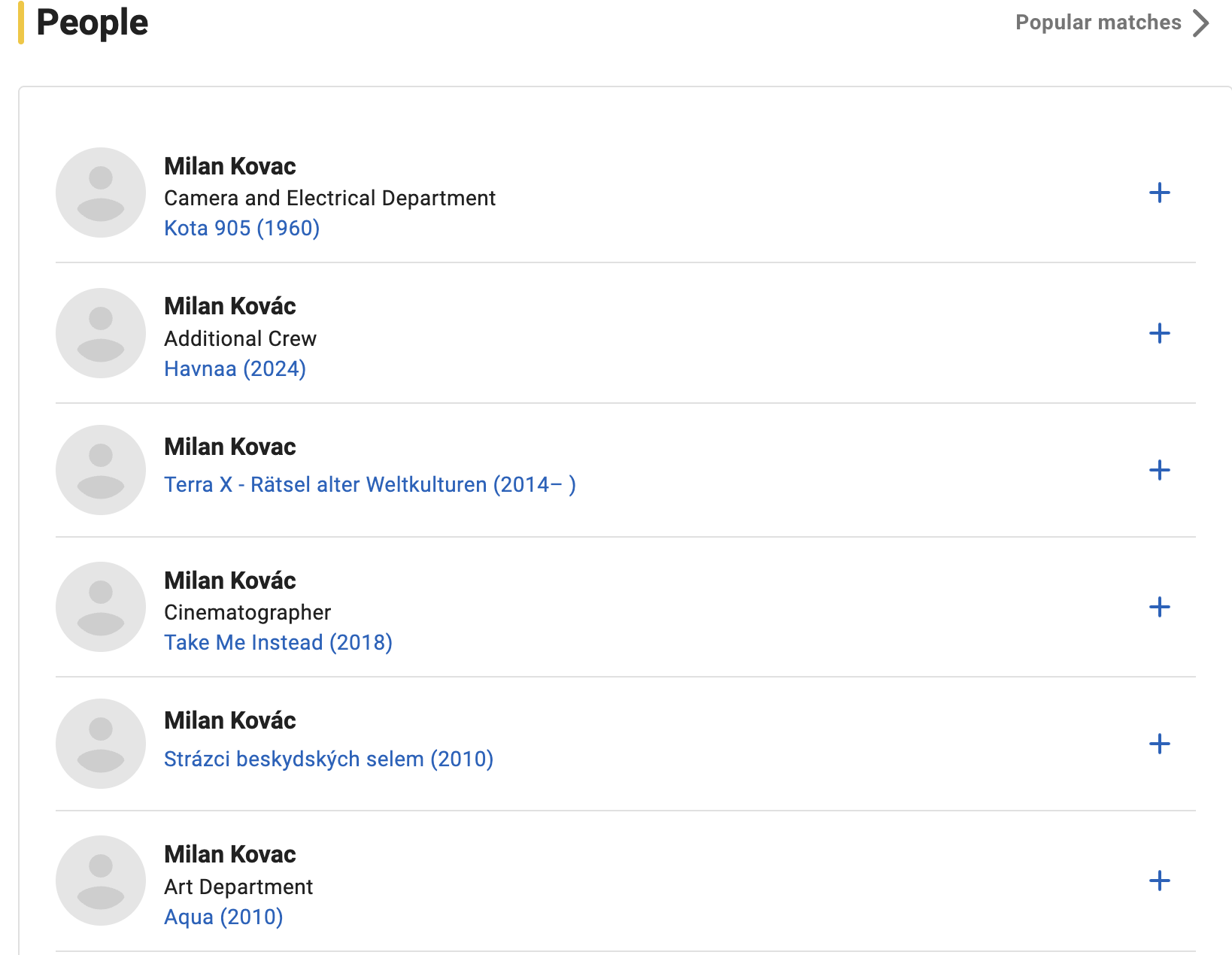Screen dimensions: 1232x955
Task: Click avatar of Cinematographer Milan Kovác
Action: pyautogui.click(x=101, y=607)
